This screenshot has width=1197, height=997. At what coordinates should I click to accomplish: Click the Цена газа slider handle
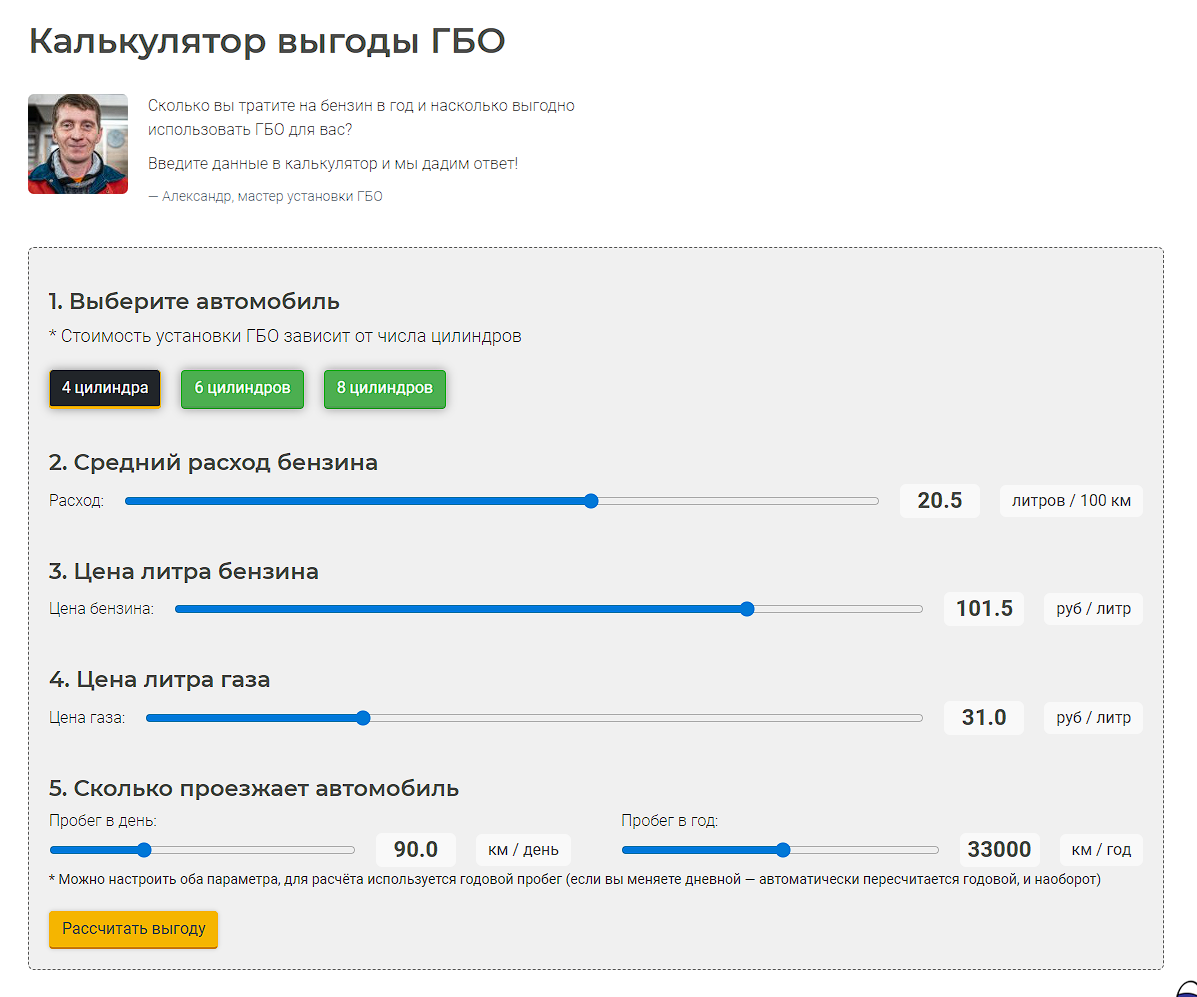[x=363, y=718]
